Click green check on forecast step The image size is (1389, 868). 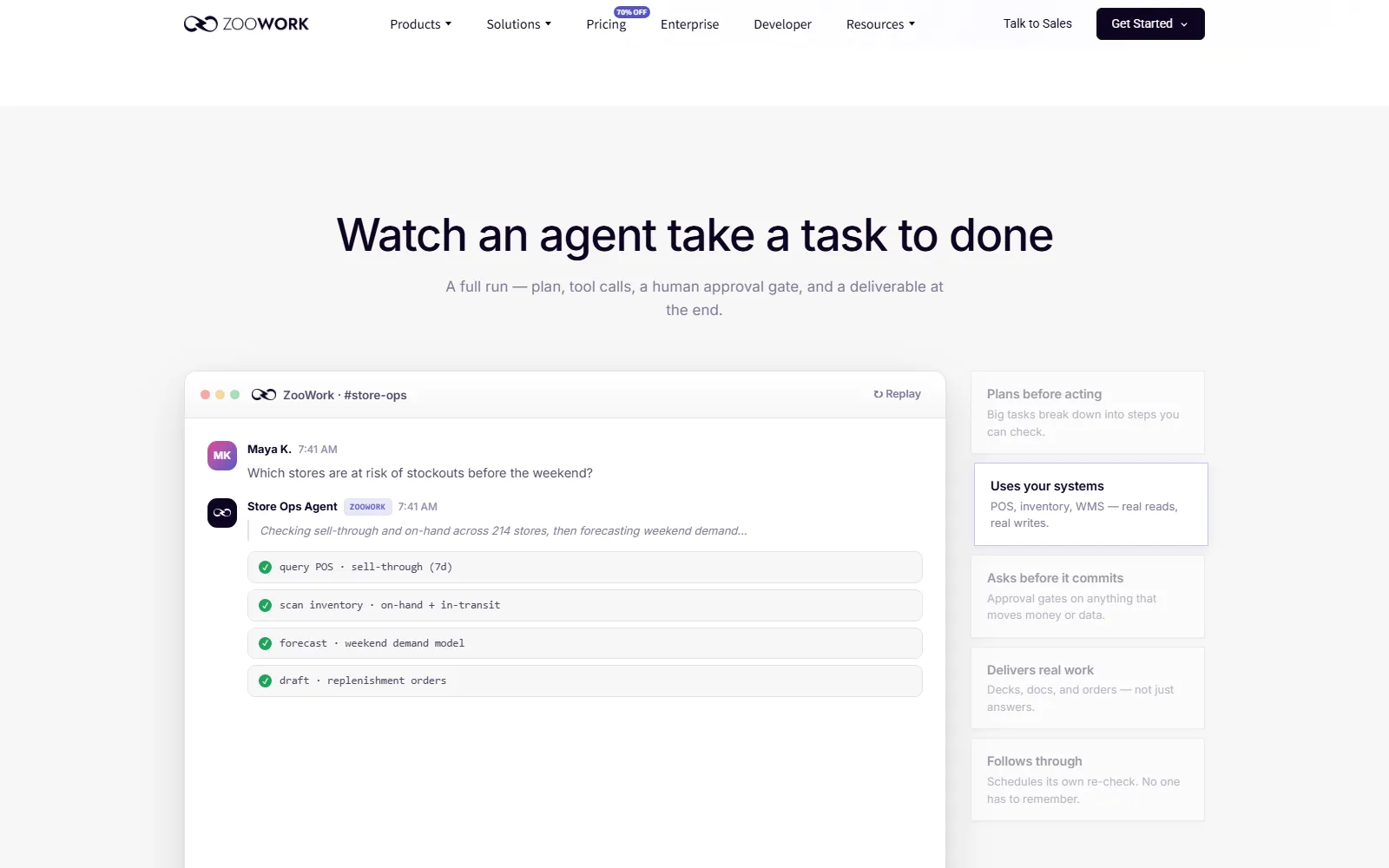pos(266,644)
